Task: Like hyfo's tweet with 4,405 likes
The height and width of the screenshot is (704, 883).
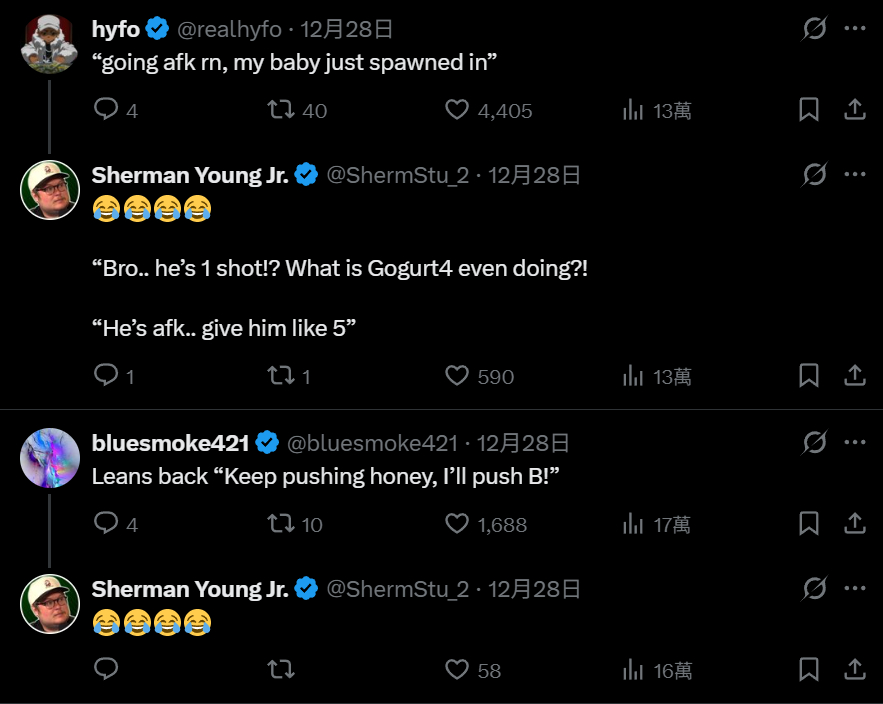Action: click(457, 110)
